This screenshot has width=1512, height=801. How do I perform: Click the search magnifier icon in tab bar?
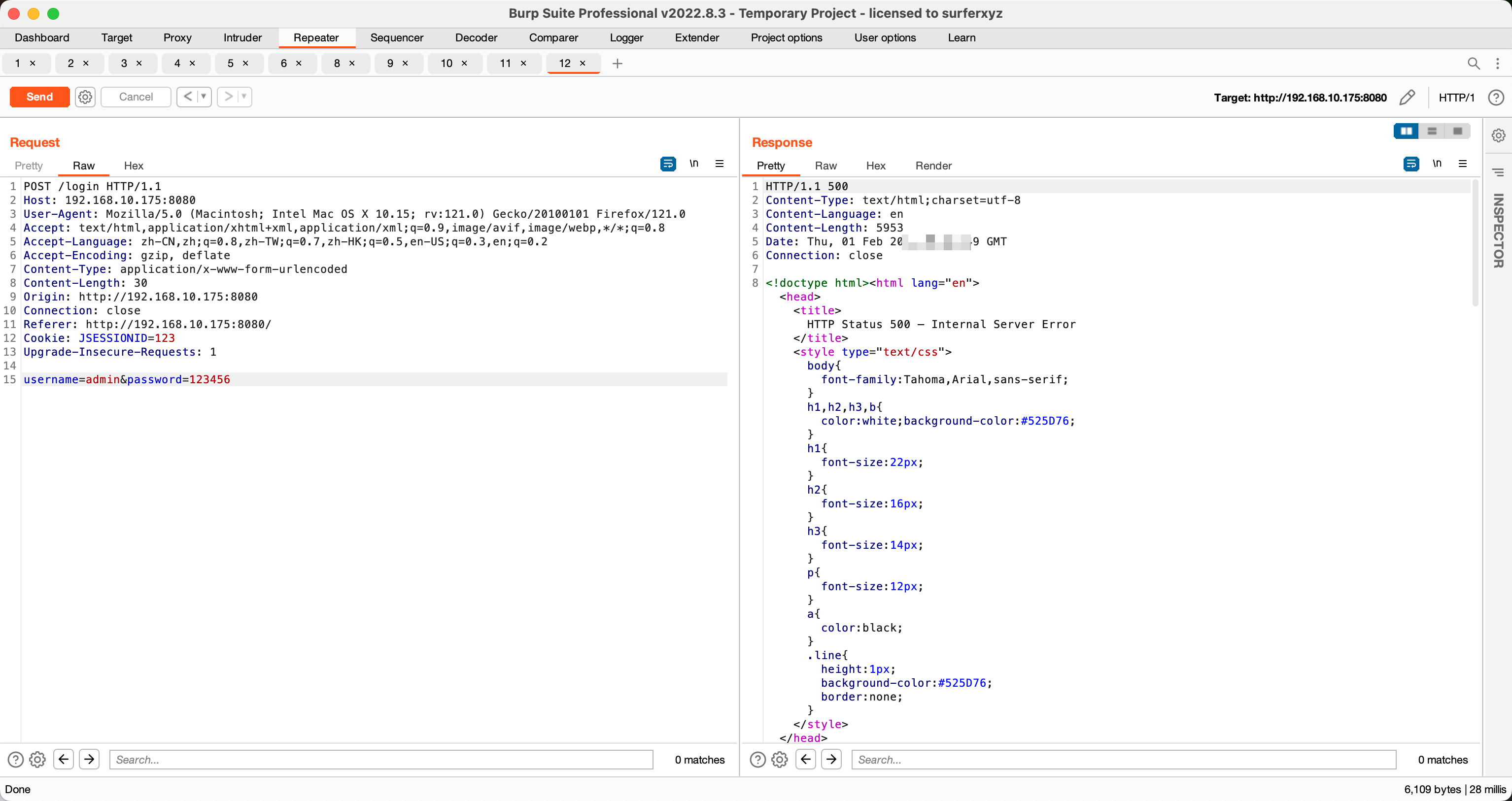[x=1473, y=64]
